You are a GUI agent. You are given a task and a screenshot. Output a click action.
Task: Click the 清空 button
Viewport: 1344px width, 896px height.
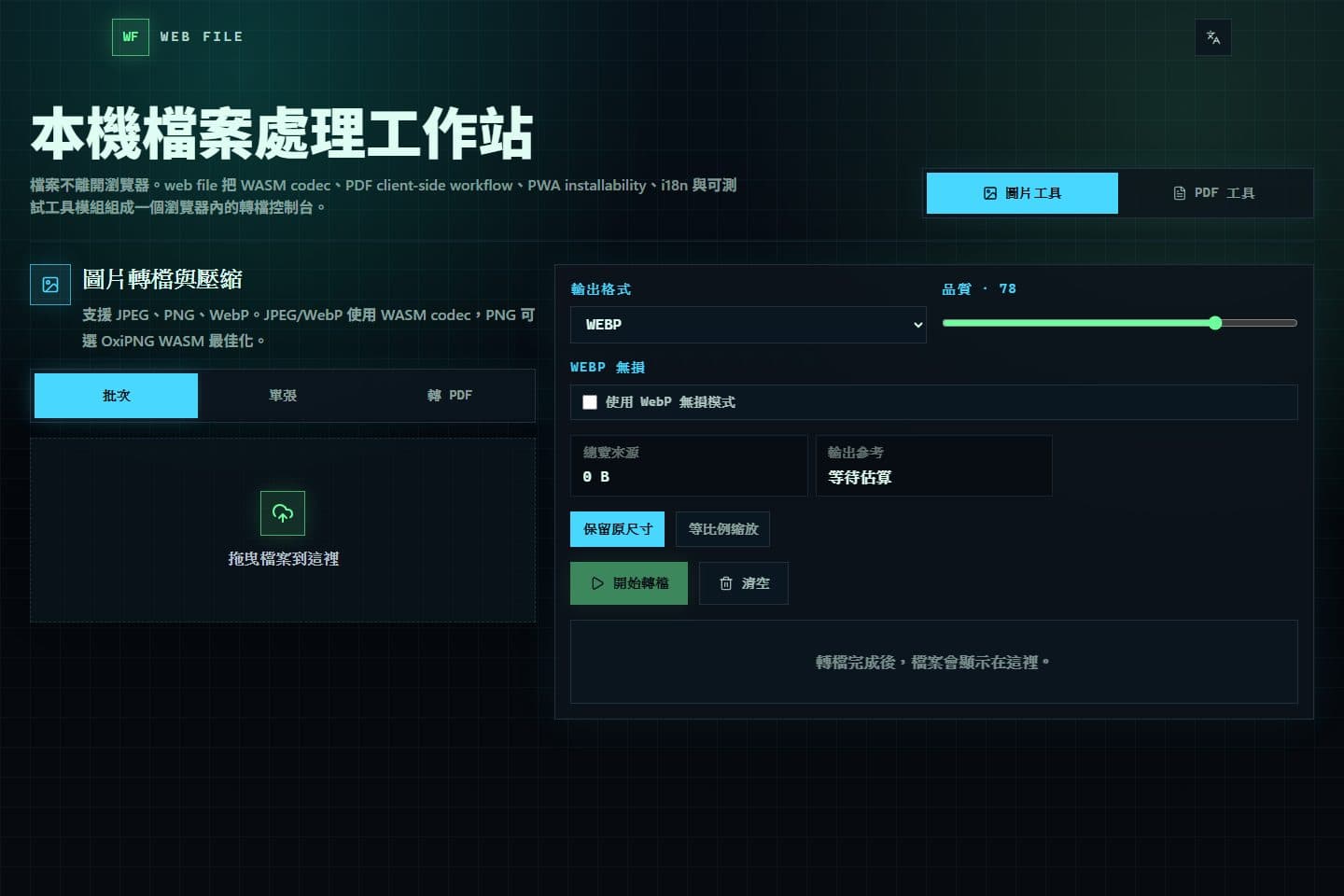[744, 583]
